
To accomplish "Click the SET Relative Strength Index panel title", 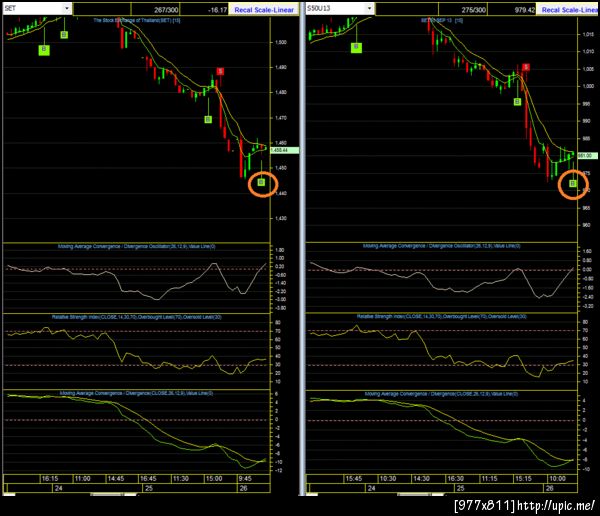I will 137,317.
